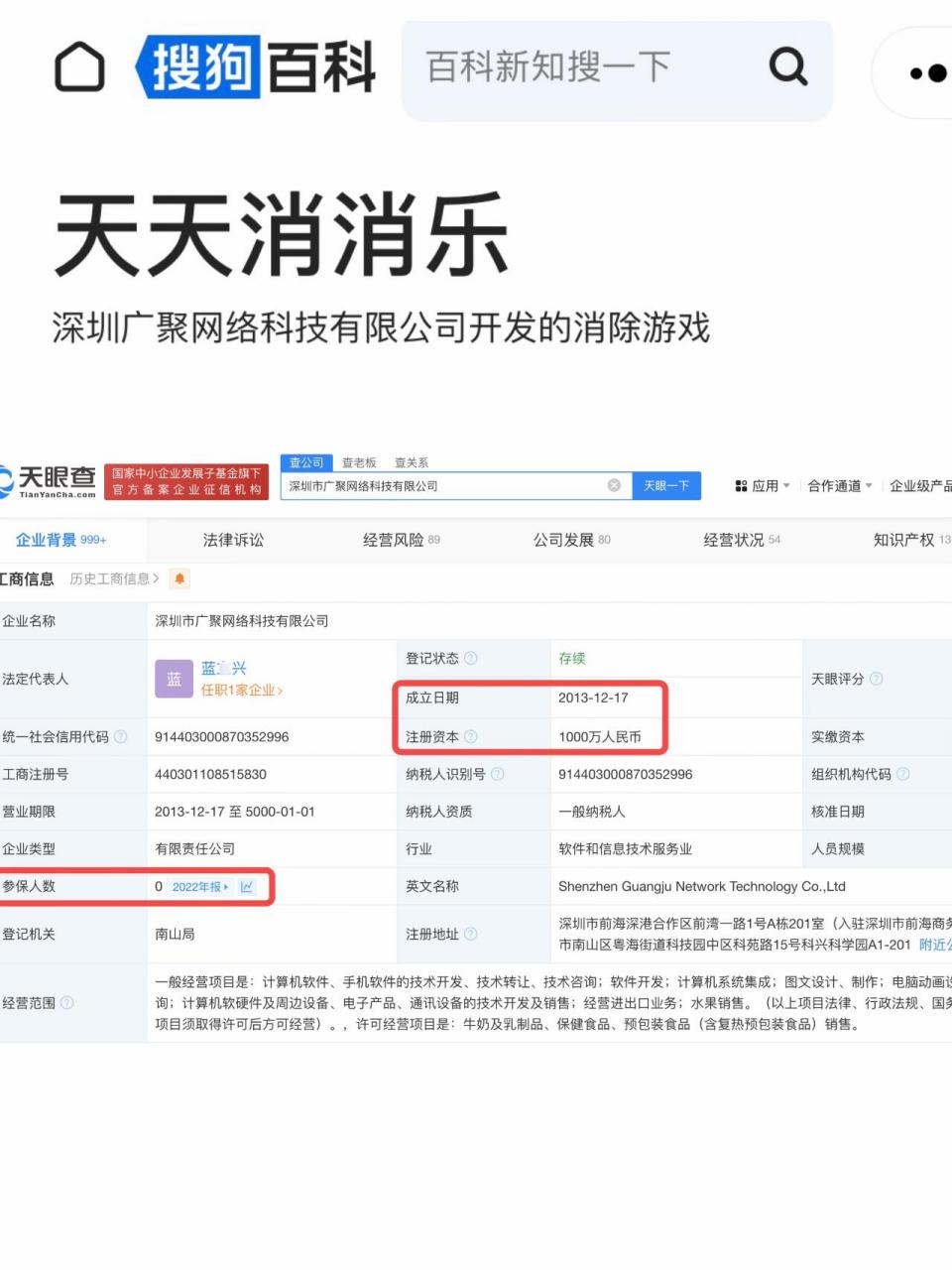Viewport: 952px width, 1270px height.
Task: Click the 附近 nearby companies link
Action: click(934, 945)
